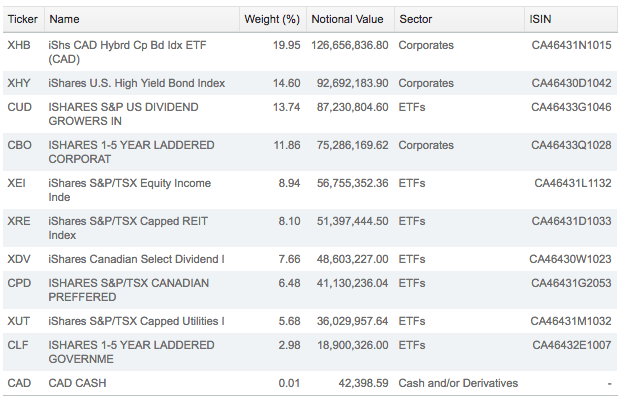The height and width of the screenshot is (396, 627).
Task: Sort by the Name column header
Action: pos(64,19)
